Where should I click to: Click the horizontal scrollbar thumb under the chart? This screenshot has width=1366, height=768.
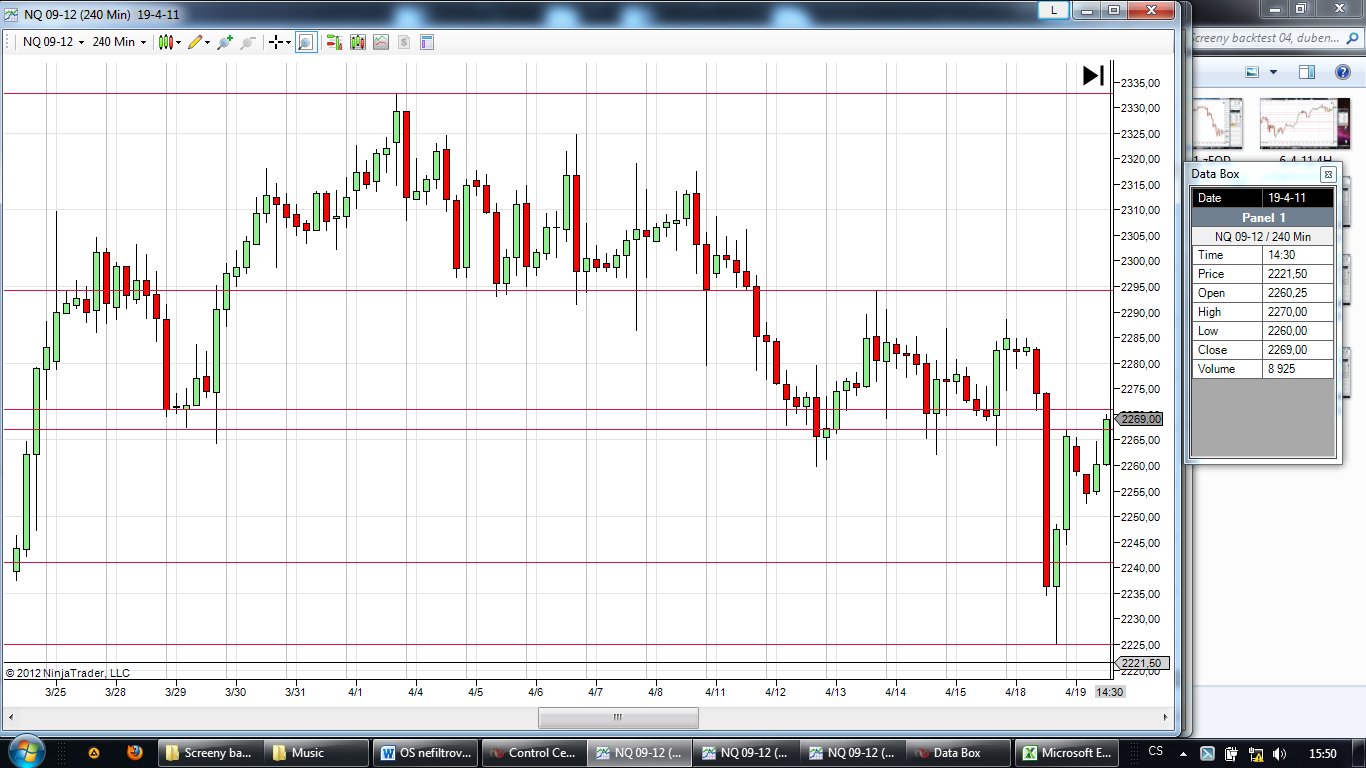click(x=618, y=718)
